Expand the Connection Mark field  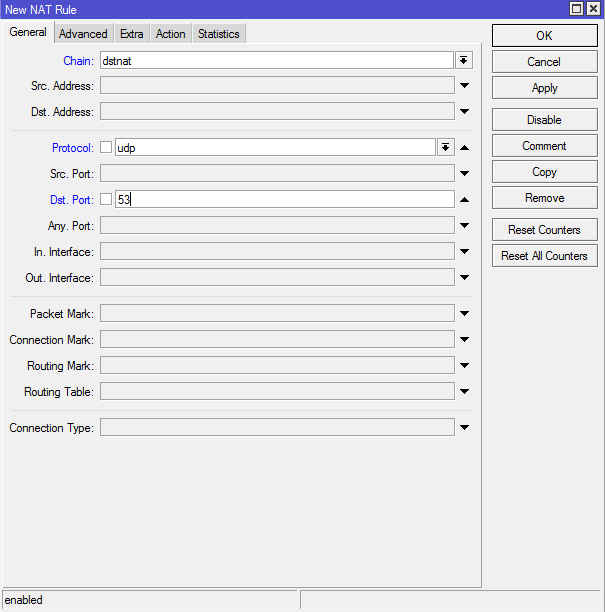(464, 339)
